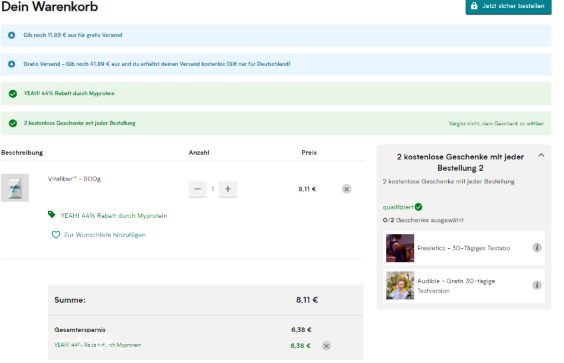The height and width of the screenshot is (363, 564).
Task: Open the Vitafiber product image
Action: 15,188
